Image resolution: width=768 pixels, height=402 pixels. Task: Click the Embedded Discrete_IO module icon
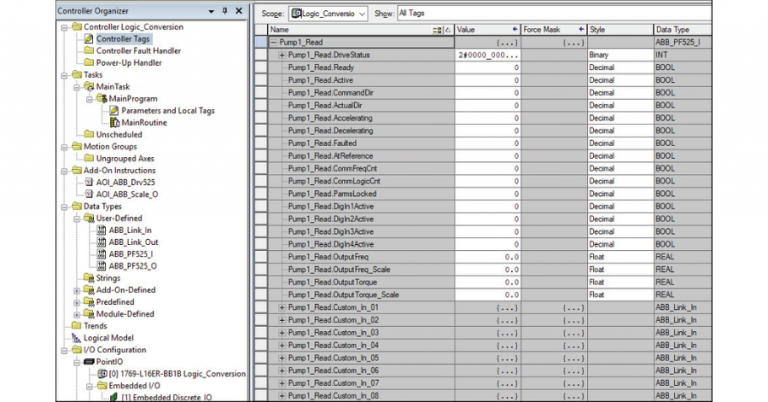(112, 398)
